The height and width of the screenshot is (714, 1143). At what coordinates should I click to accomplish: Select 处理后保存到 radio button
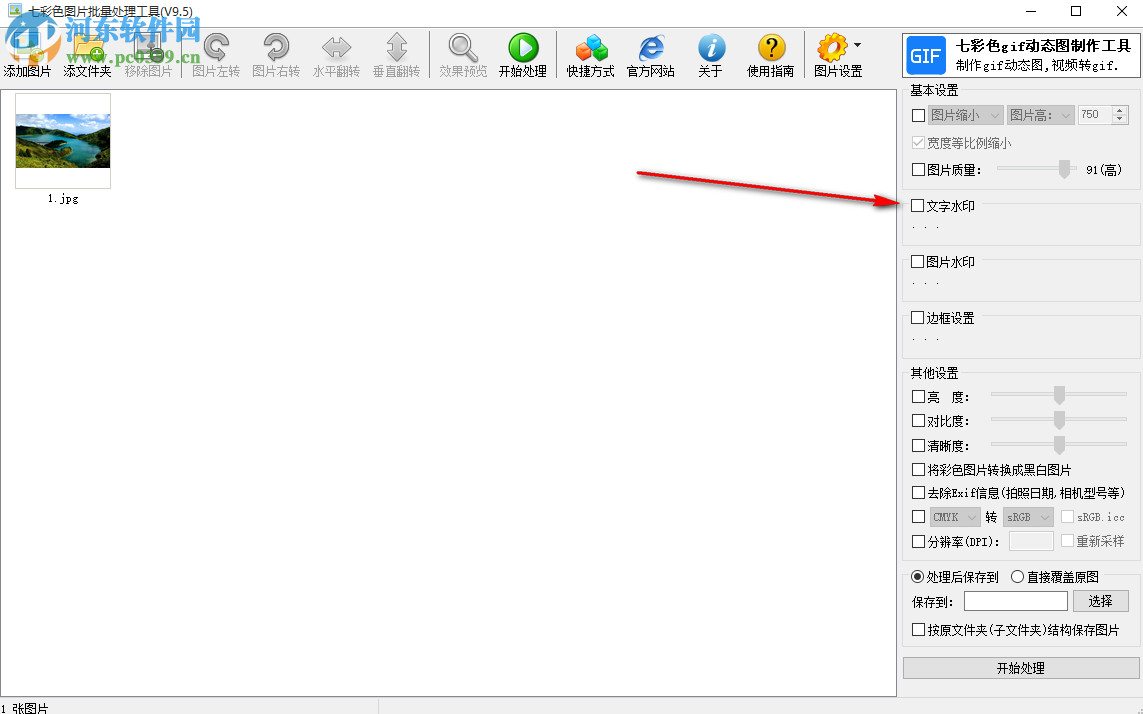[x=918, y=577]
